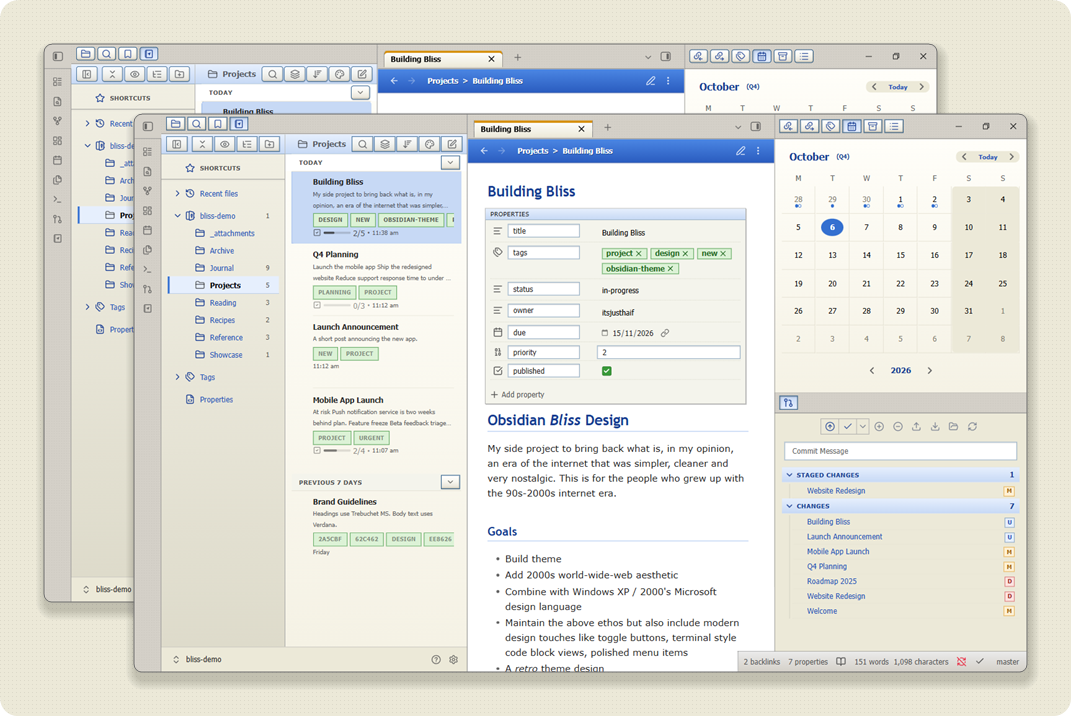
Task: Open the bookmarks tab icon in front window
Action: coord(217,124)
